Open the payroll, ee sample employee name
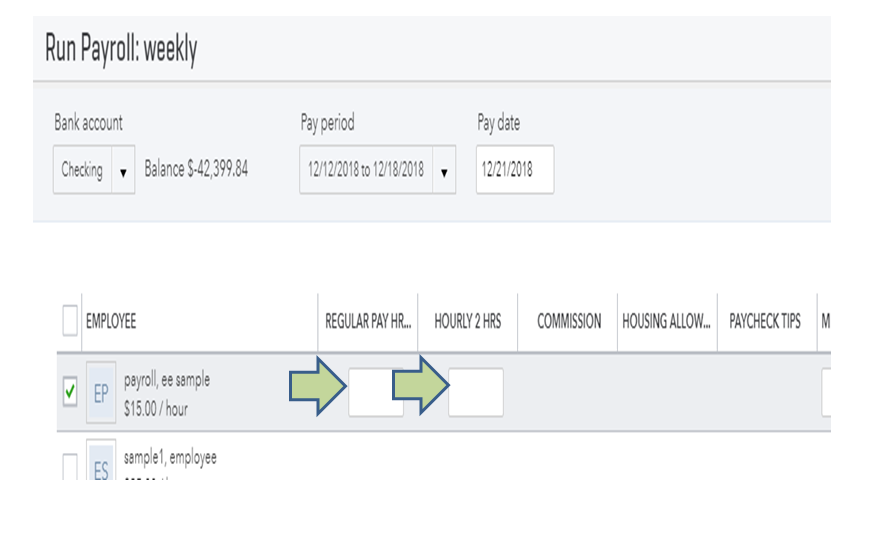Viewport: 890px width, 551px height. coord(167,380)
